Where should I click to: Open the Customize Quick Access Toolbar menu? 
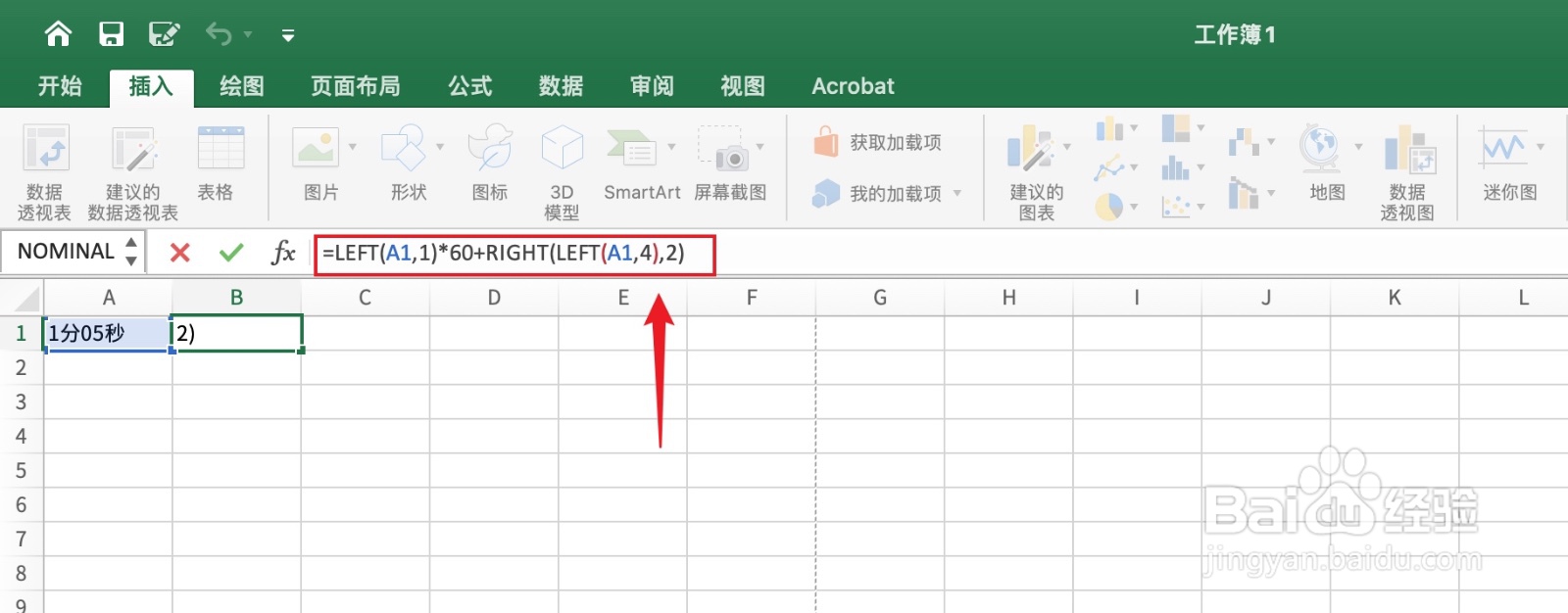(x=288, y=36)
